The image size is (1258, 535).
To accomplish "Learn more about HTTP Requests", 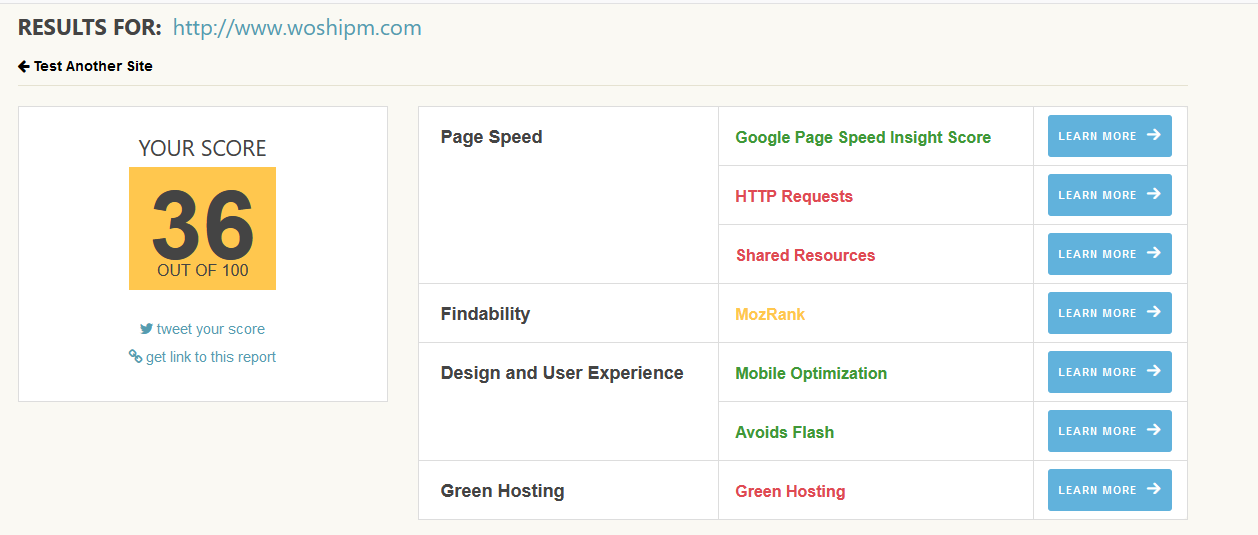I will click(x=1109, y=195).
